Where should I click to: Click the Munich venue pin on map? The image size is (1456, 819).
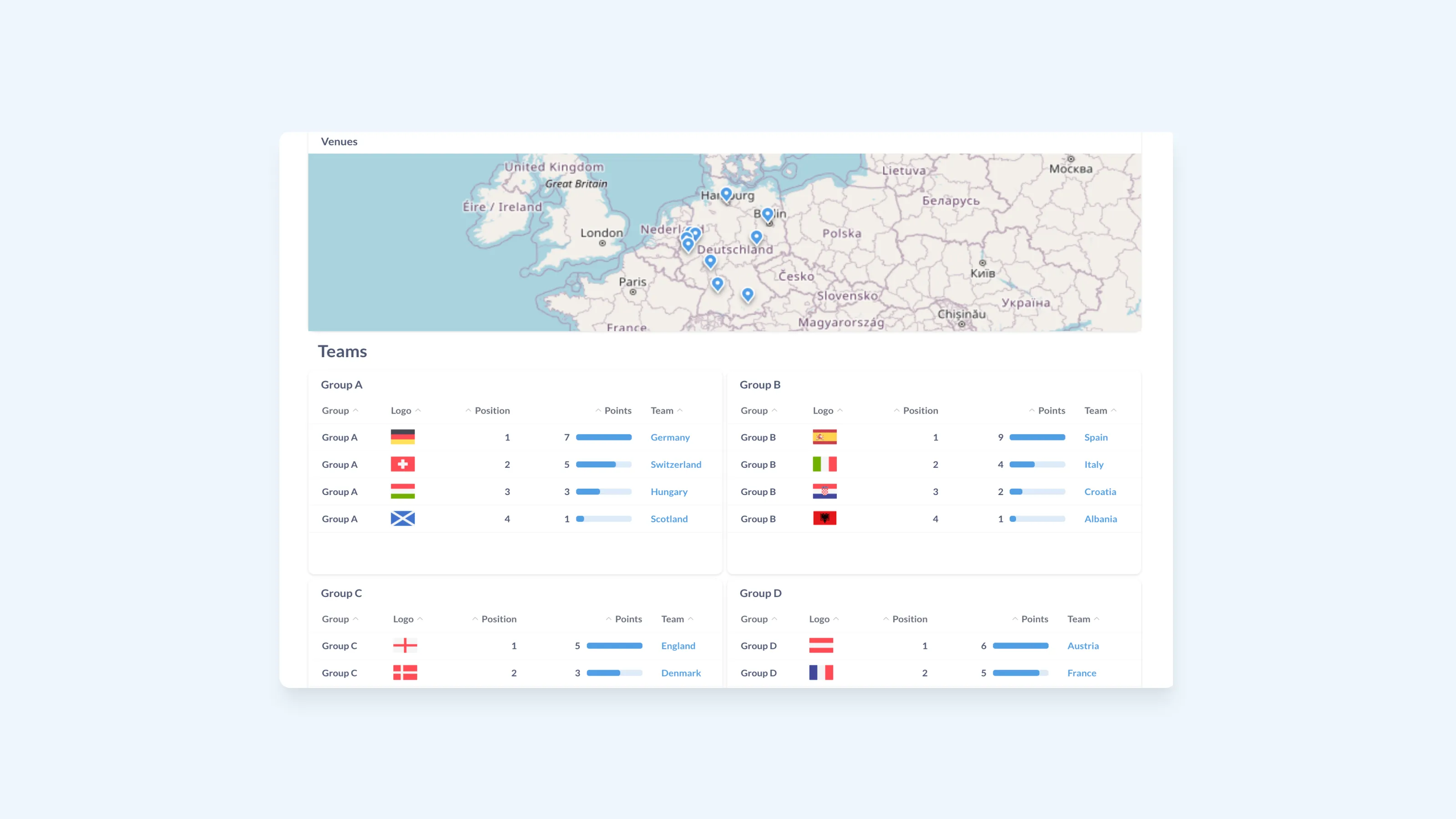(747, 294)
